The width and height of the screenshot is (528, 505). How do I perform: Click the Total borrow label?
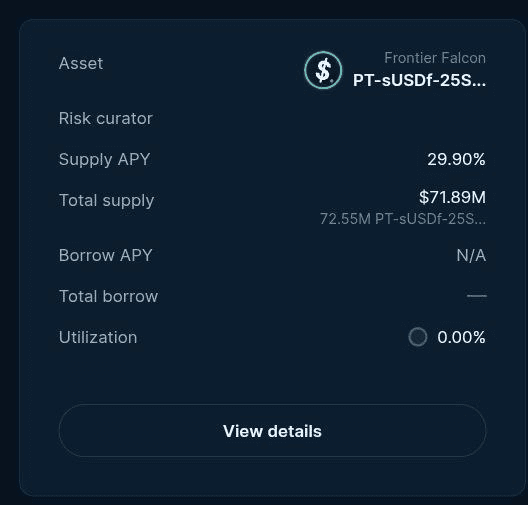tap(108, 296)
